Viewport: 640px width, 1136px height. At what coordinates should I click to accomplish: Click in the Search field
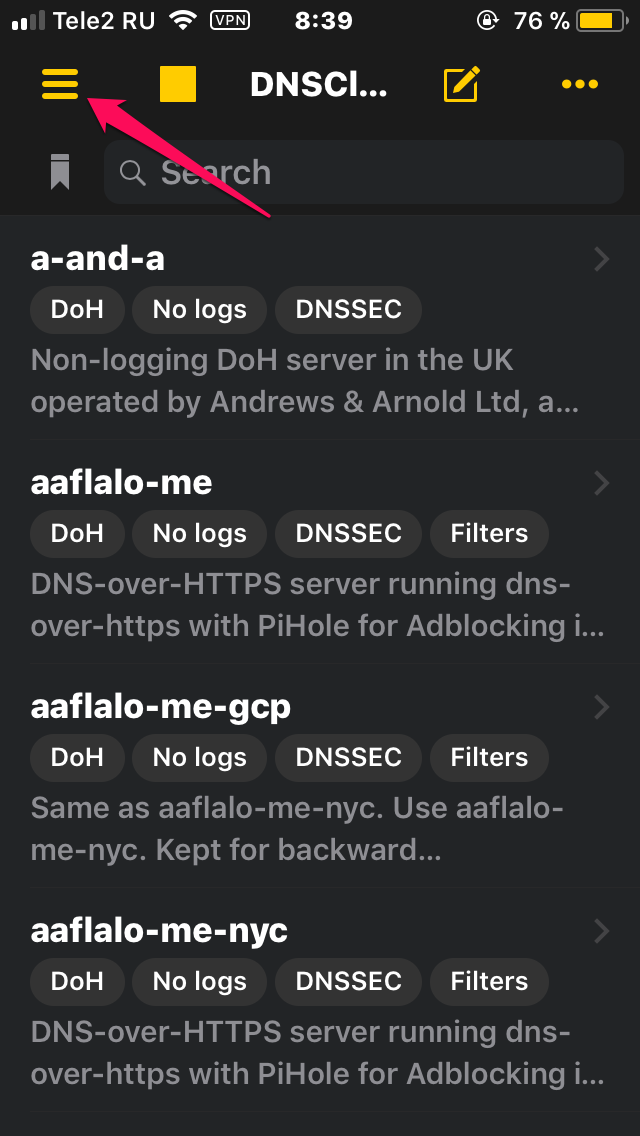click(x=364, y=172)
